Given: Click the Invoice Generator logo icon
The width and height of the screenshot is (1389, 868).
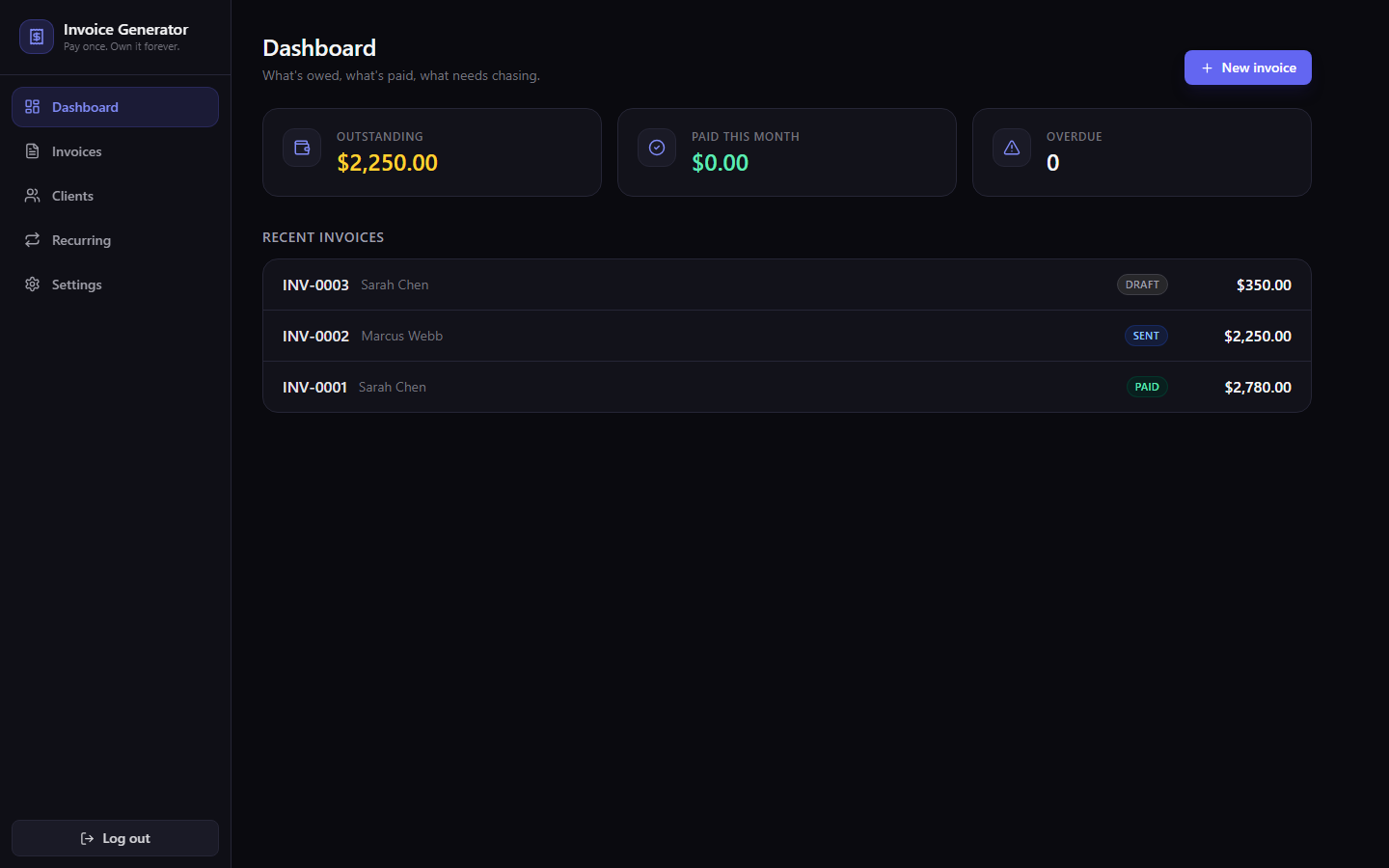Looking at the screenshot, I should pos(37,37).
